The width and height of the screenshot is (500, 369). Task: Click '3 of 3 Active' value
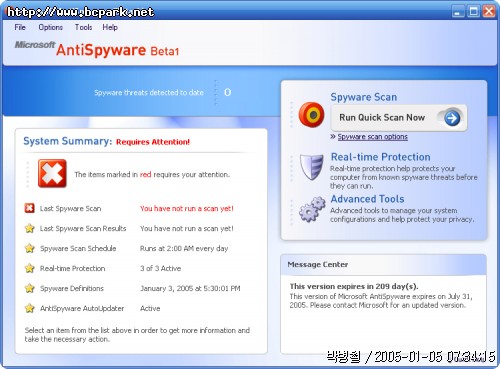[x=160, y=269]
